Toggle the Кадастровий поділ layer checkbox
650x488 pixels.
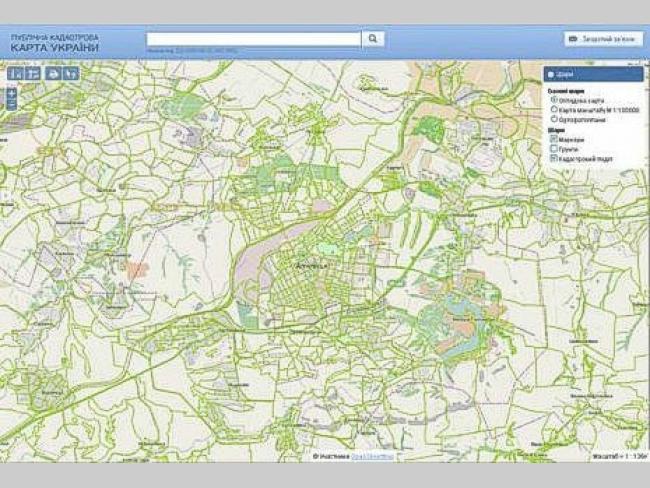(x=554, y=158)
